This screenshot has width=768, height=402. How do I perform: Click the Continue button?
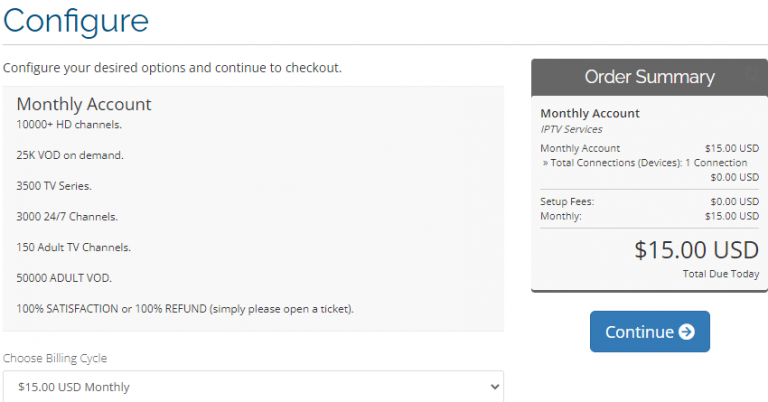click(x=649, y=332)
